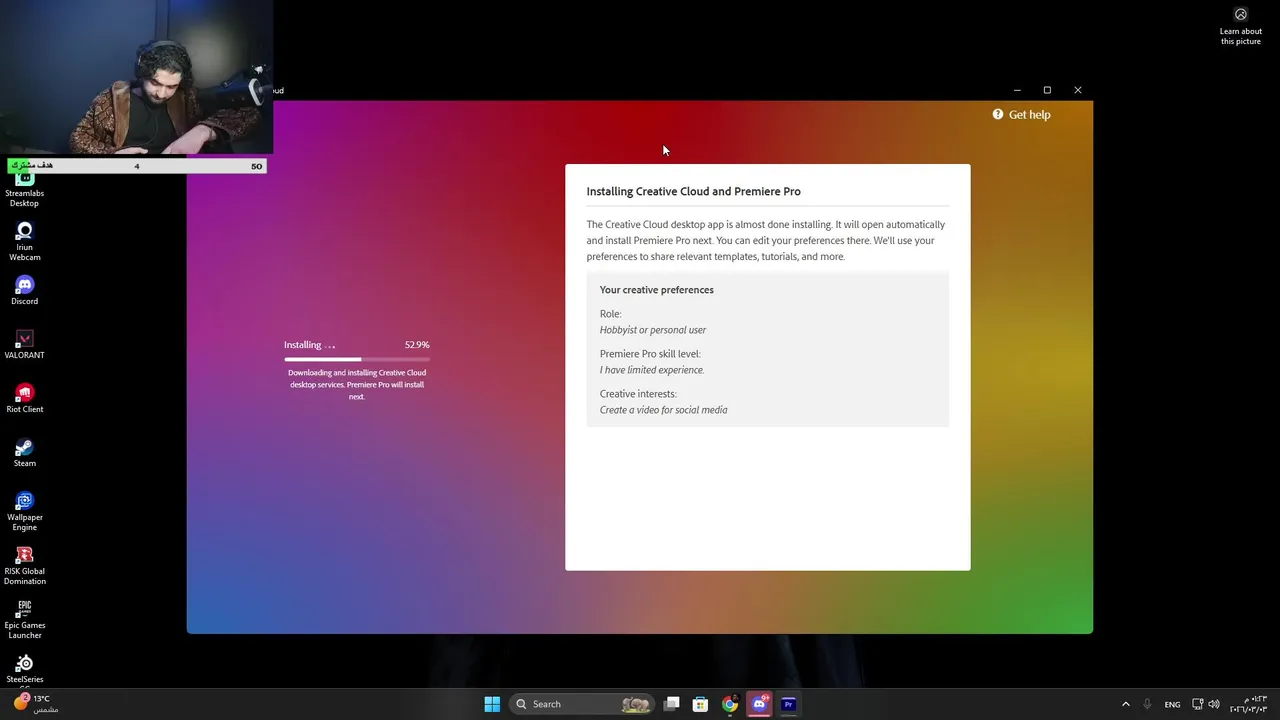Click the Role label

[x=610, y=314]
